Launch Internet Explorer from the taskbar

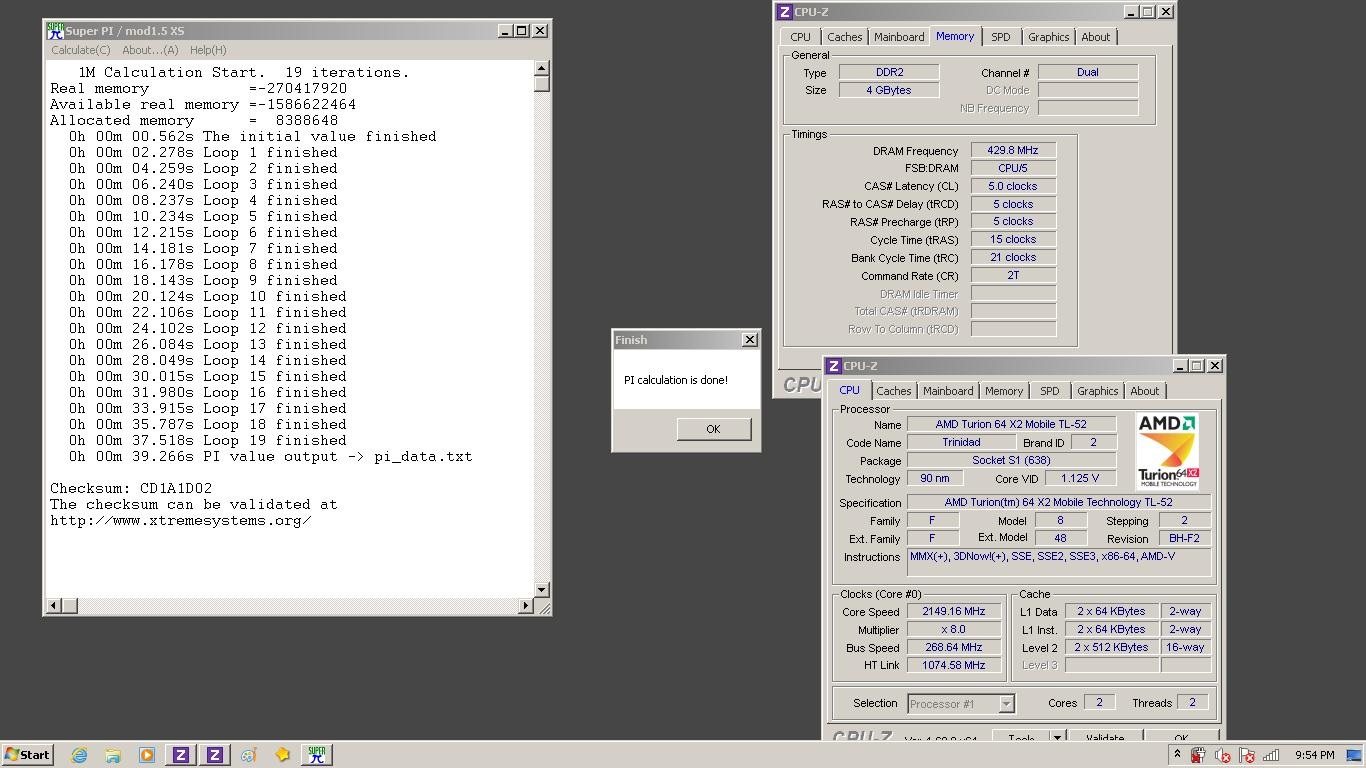click(x=79, y=755)
